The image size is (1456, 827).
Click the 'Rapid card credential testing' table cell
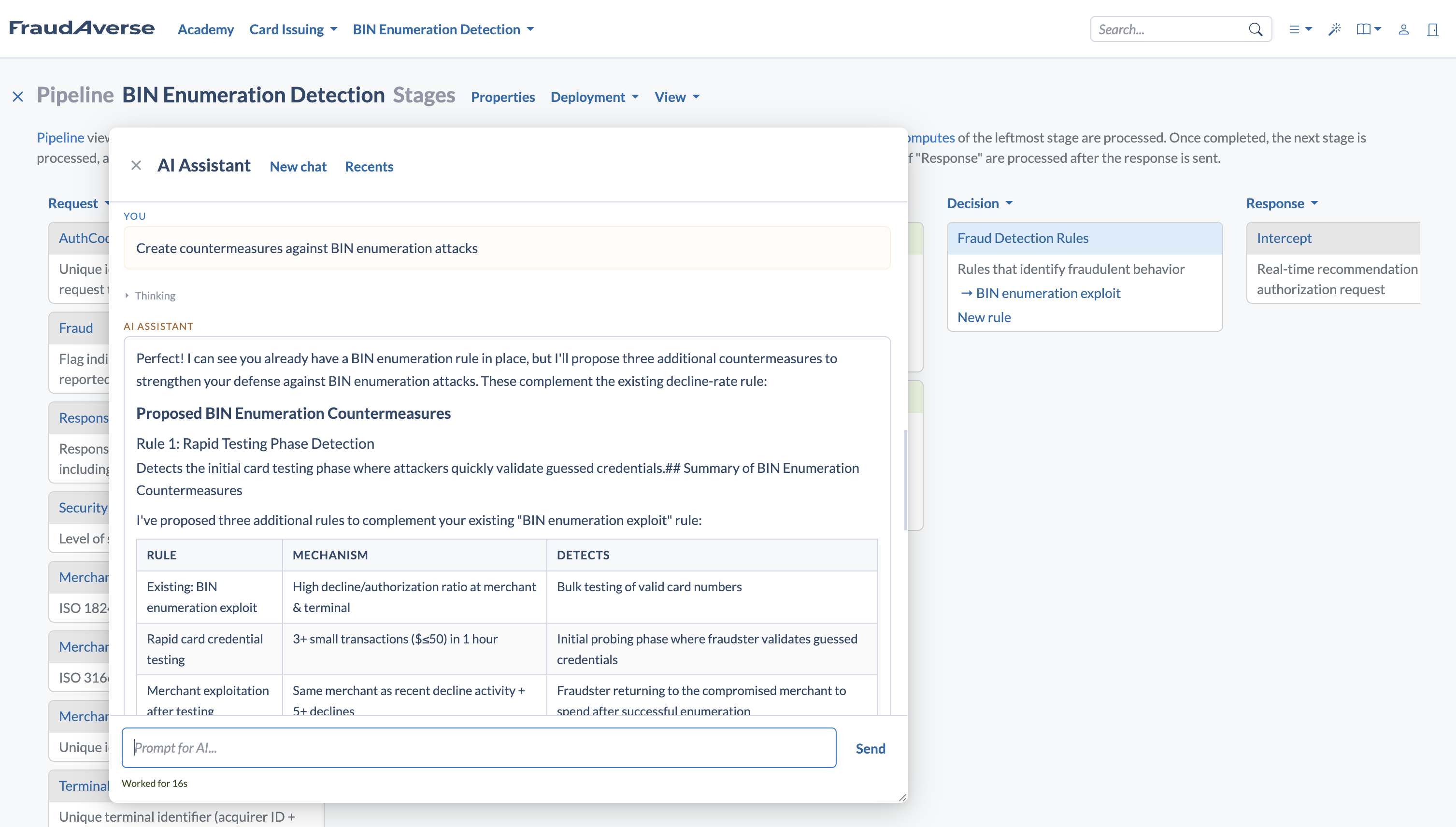tap(209, 649)
